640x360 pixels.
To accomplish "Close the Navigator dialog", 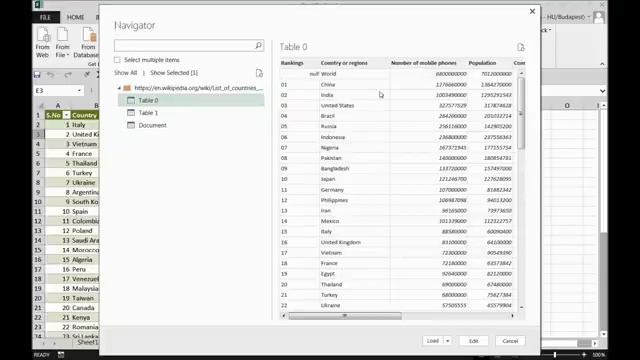I will pyautogui.click(x=532, y=11).
